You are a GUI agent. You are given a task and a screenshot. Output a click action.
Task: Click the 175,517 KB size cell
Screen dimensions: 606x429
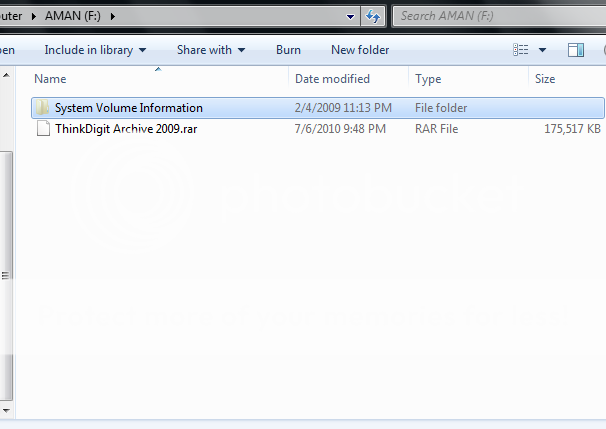click(x=572, y=129)
